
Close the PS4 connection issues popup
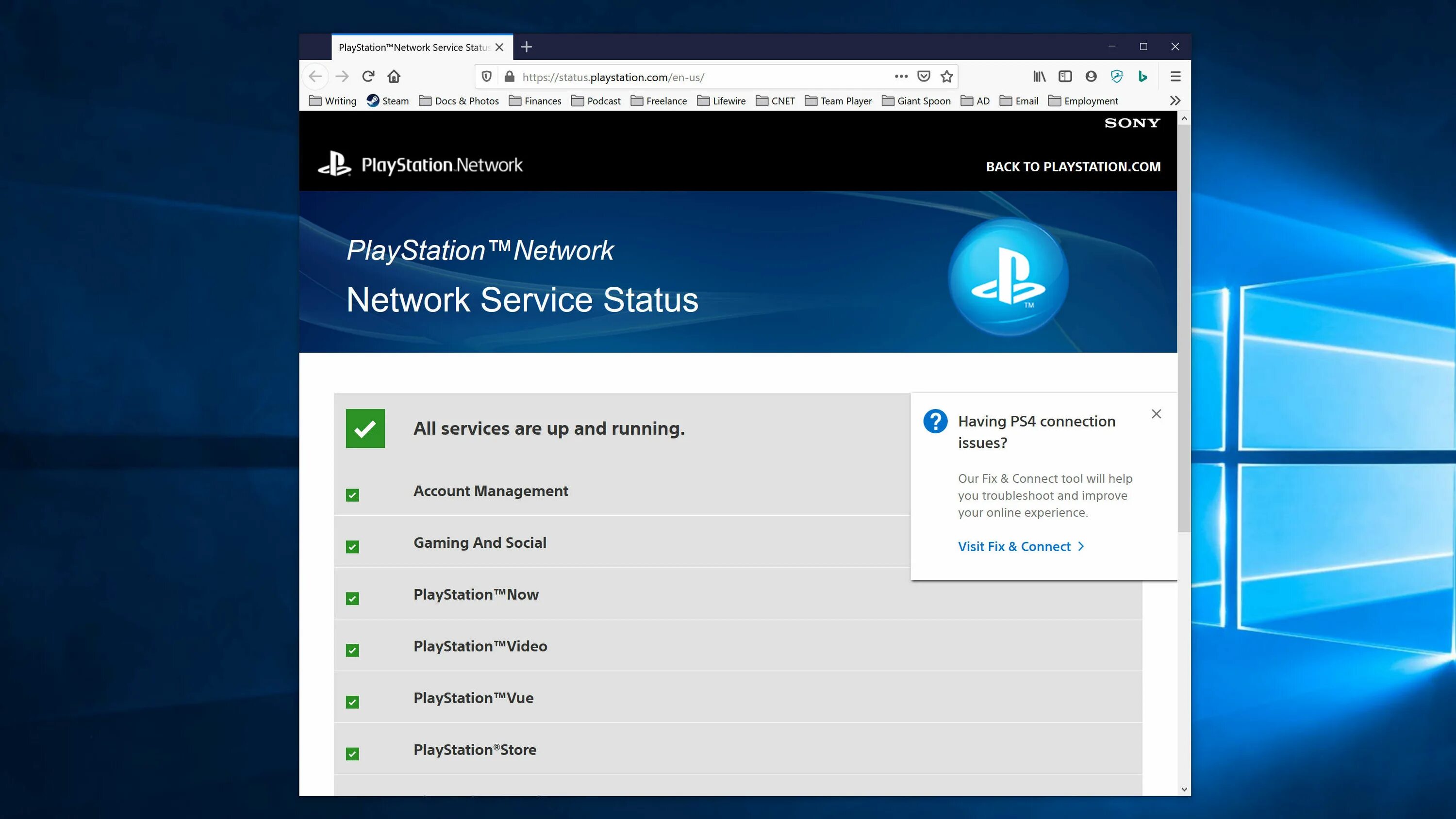click(1157, 414)
